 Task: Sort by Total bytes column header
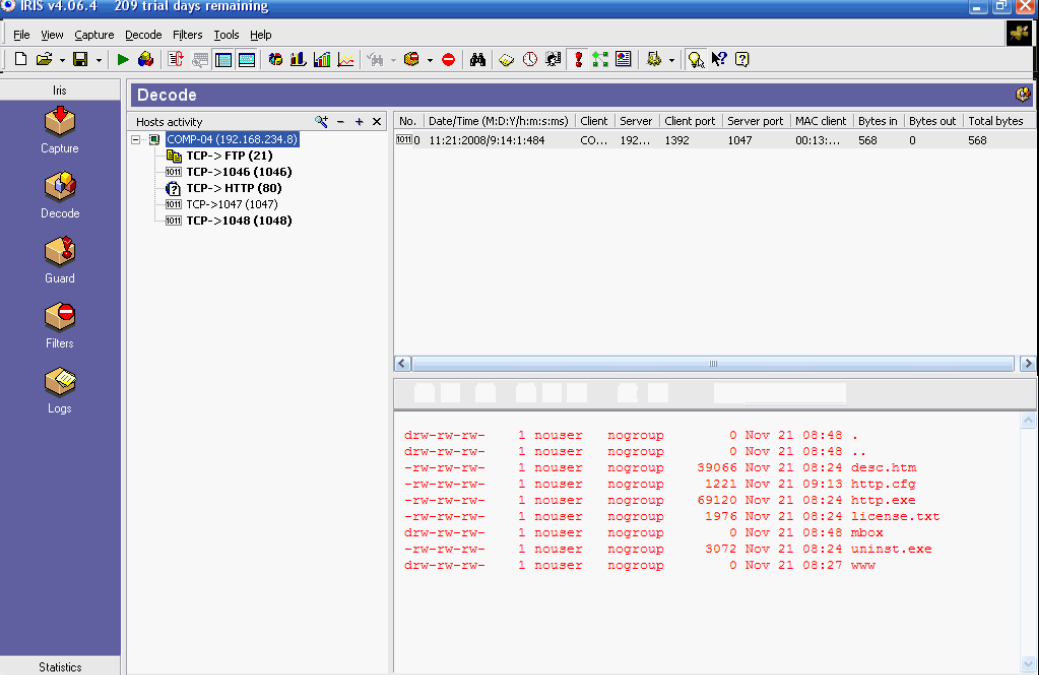996,121
